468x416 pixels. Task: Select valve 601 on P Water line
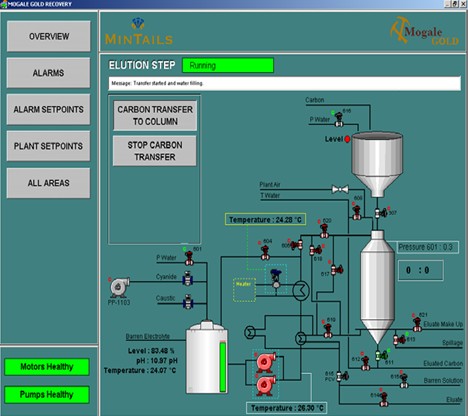(189, 258)
